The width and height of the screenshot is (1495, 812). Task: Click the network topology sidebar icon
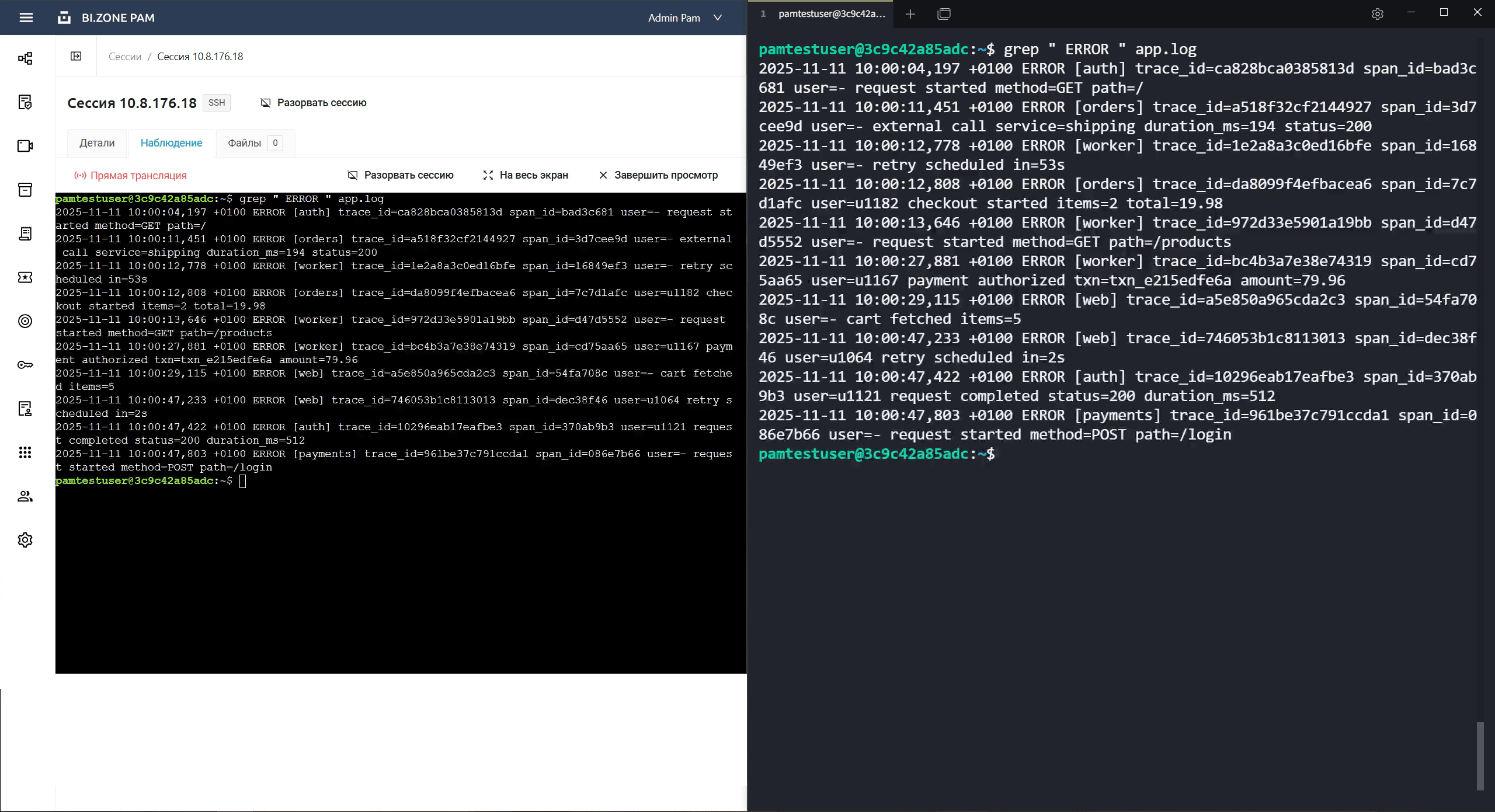pos(25,58)
